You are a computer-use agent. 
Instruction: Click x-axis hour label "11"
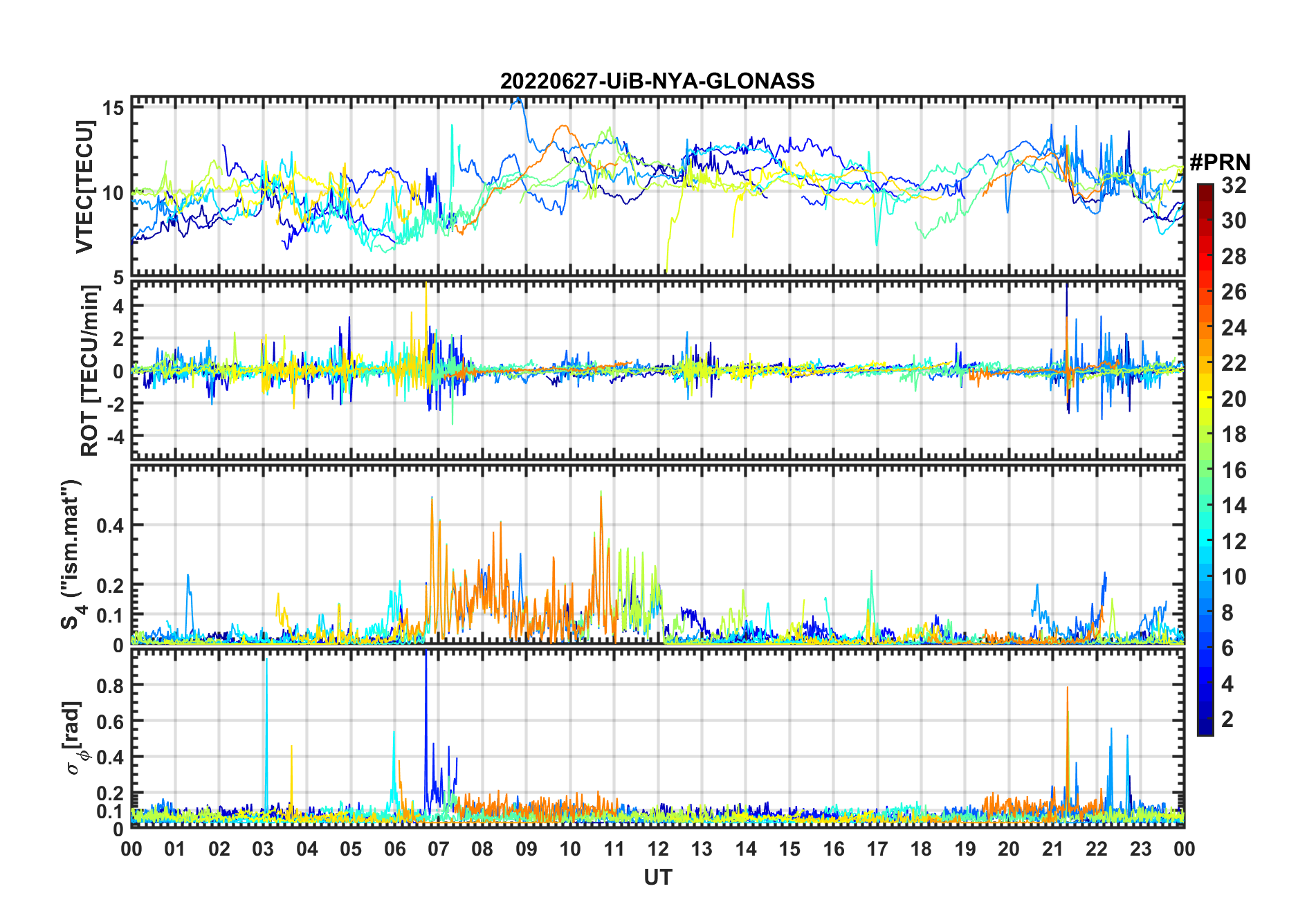click(x=614, y=849)
